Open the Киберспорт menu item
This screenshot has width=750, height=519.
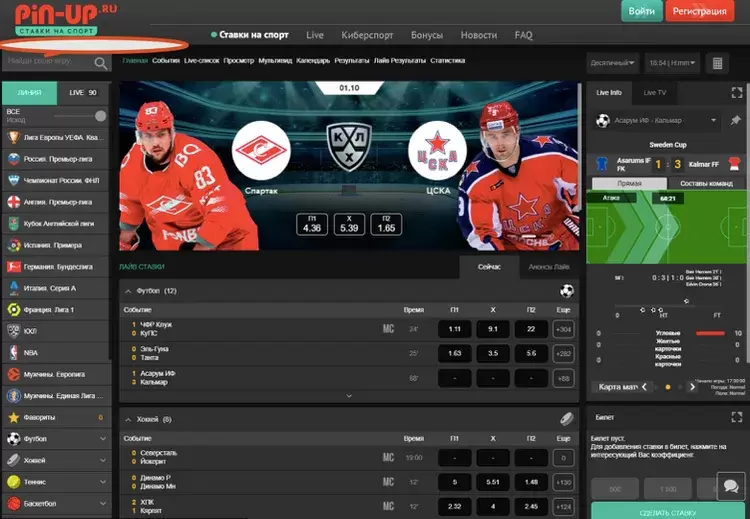click(x=367, y=35)
